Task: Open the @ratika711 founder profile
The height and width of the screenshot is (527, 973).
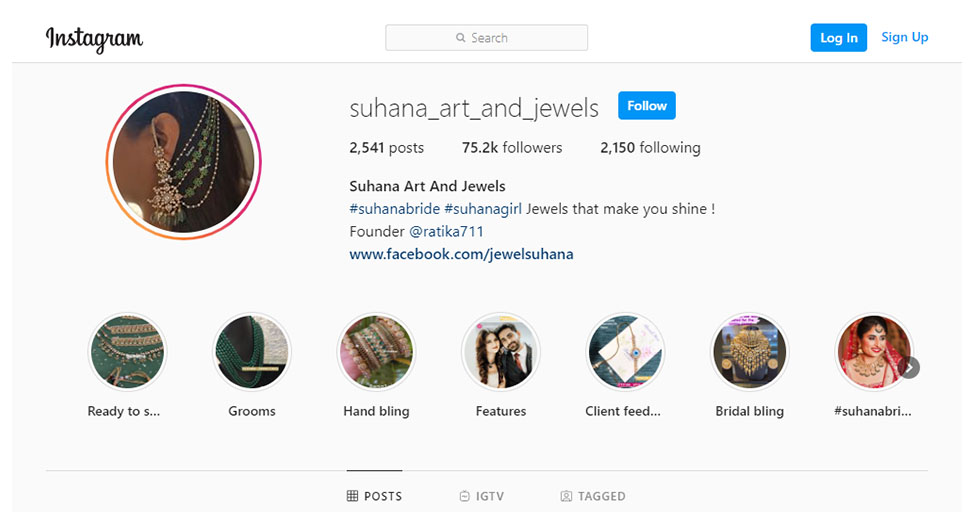Action: coord(446,232)
